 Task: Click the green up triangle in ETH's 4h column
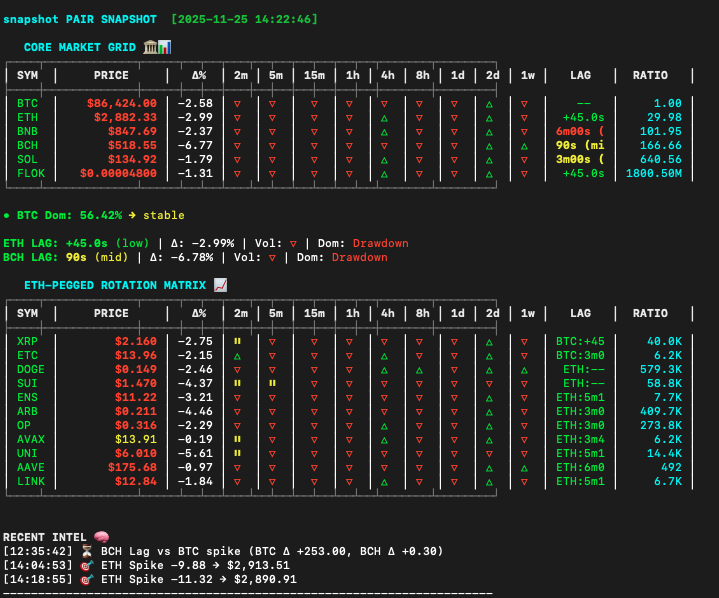[x=384, y=118]
